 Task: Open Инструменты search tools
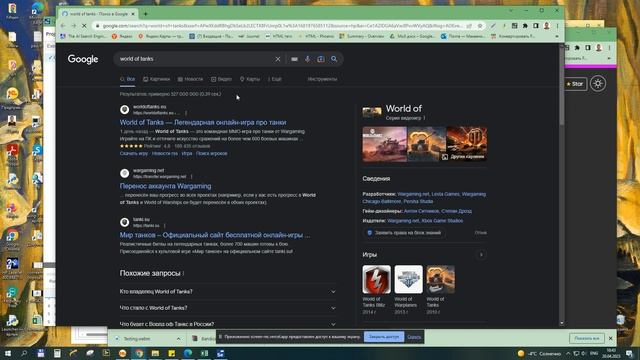click(322, 79)
